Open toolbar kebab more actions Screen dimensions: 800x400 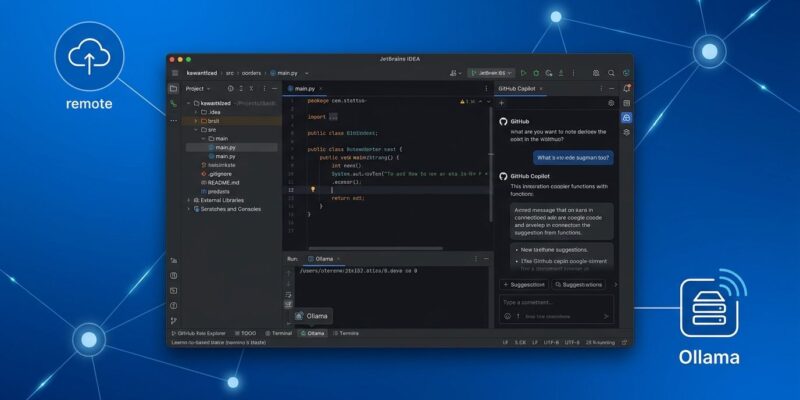[x=573, y=73]
